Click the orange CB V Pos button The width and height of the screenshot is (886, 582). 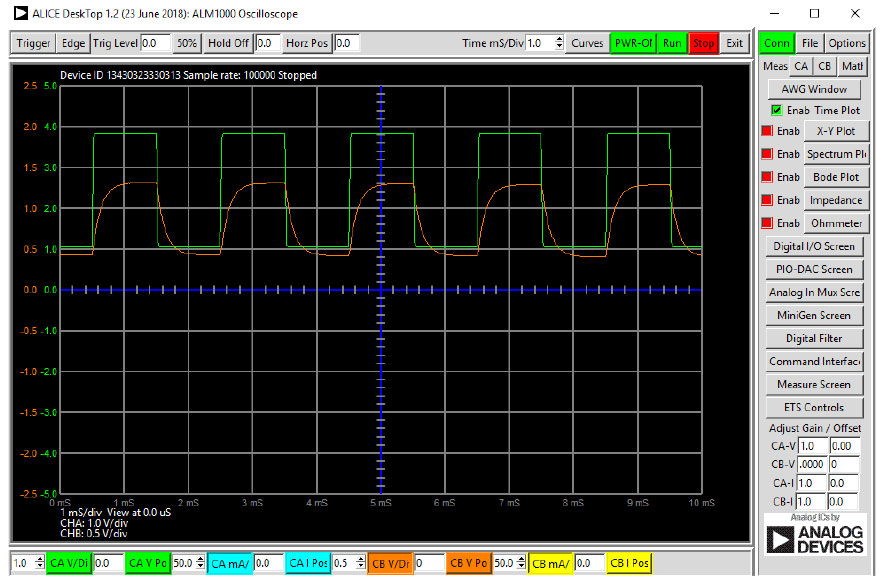coord(468,563)
